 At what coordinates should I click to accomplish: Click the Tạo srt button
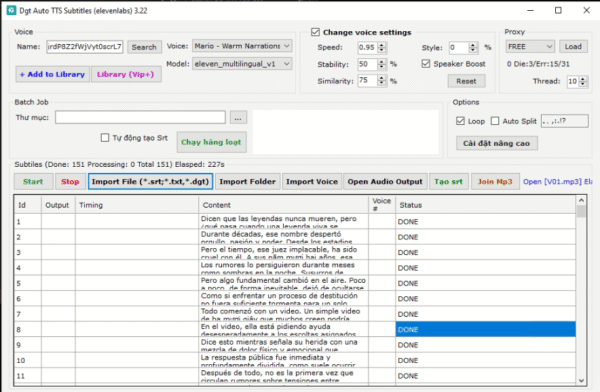pyautogui.click(x=448, y=181)
